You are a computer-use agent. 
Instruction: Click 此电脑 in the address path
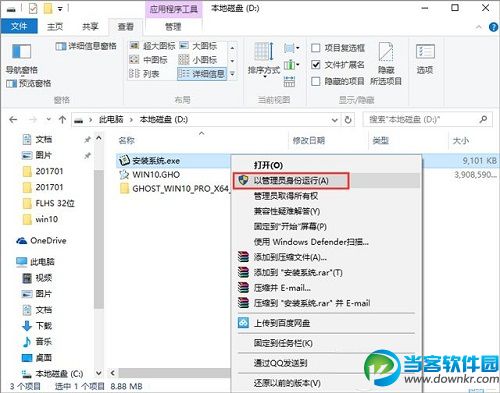(x=111, y=119)
